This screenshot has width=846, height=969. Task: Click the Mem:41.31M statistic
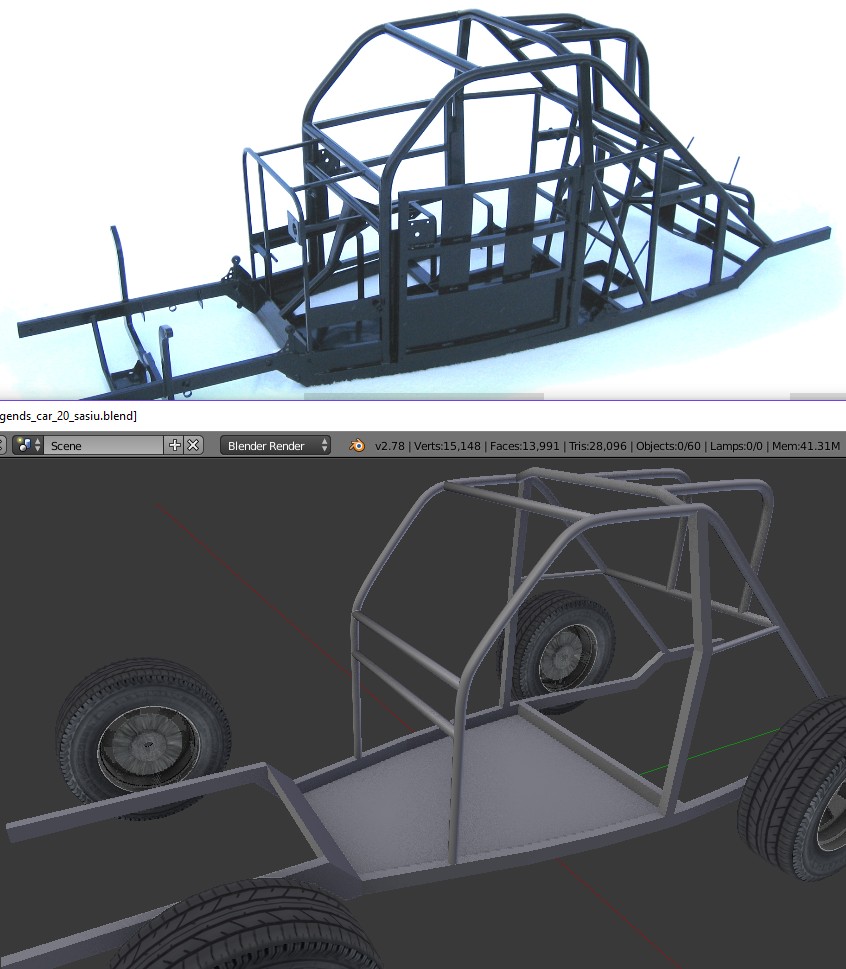pos(806,446)
